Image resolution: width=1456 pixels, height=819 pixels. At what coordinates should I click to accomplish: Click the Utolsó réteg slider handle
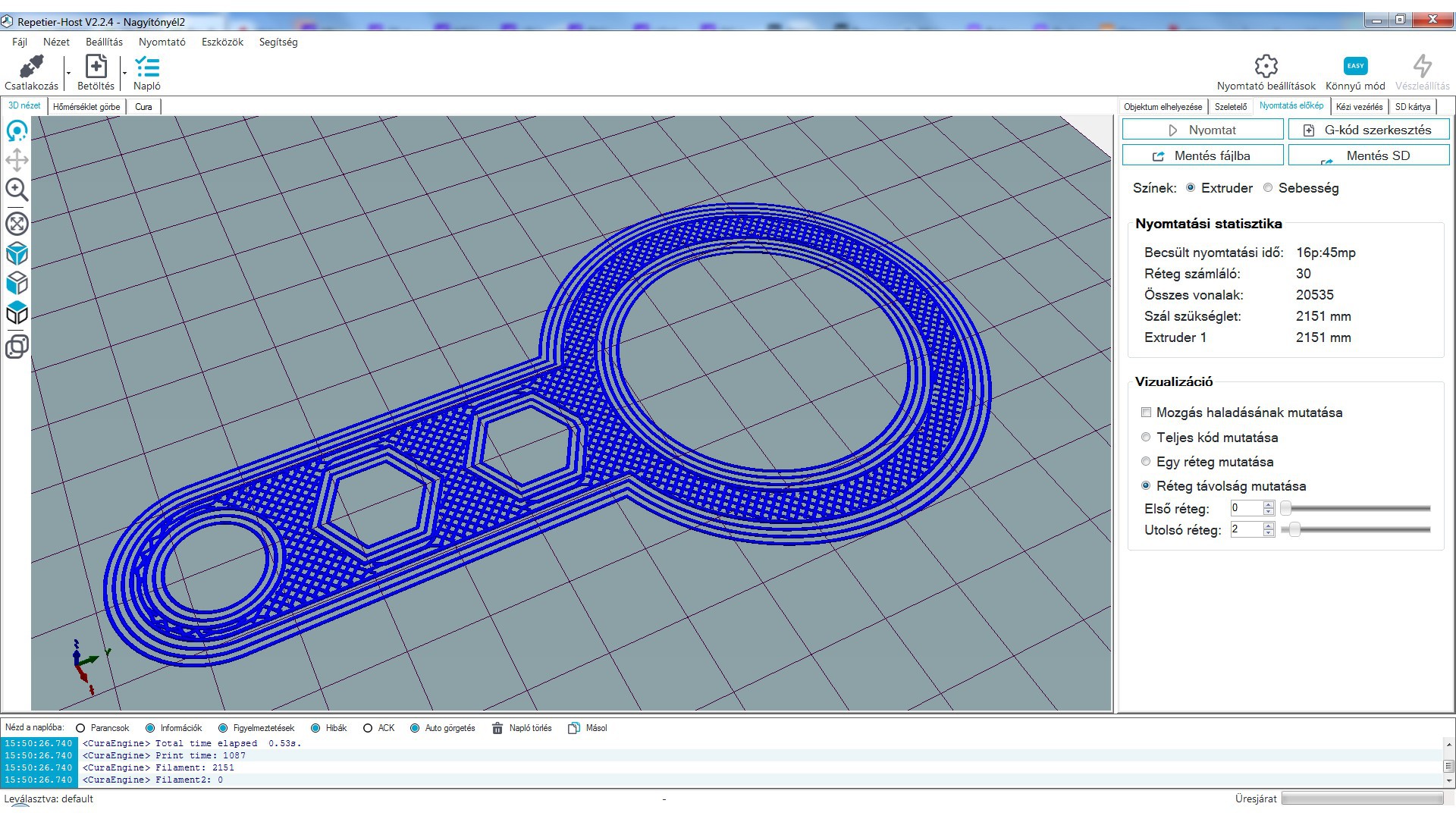pyautogui.click(x=1295, y=529)
